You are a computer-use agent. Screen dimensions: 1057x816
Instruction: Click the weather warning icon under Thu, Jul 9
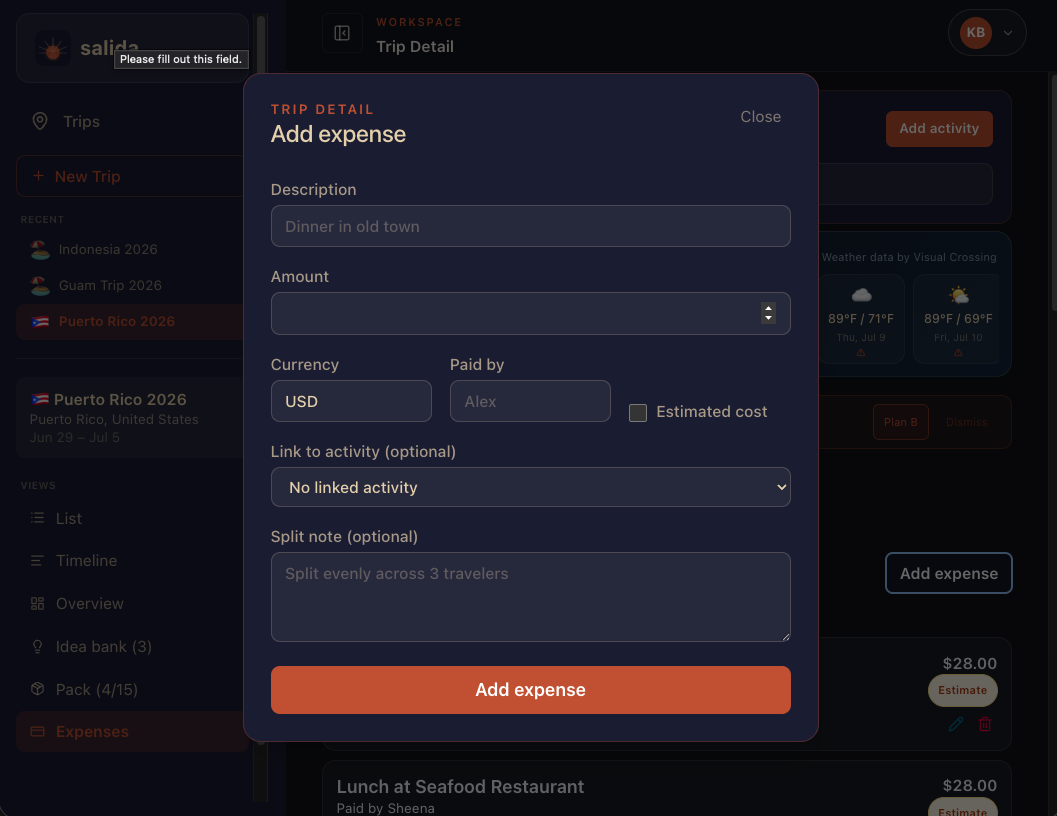(861, 353)
